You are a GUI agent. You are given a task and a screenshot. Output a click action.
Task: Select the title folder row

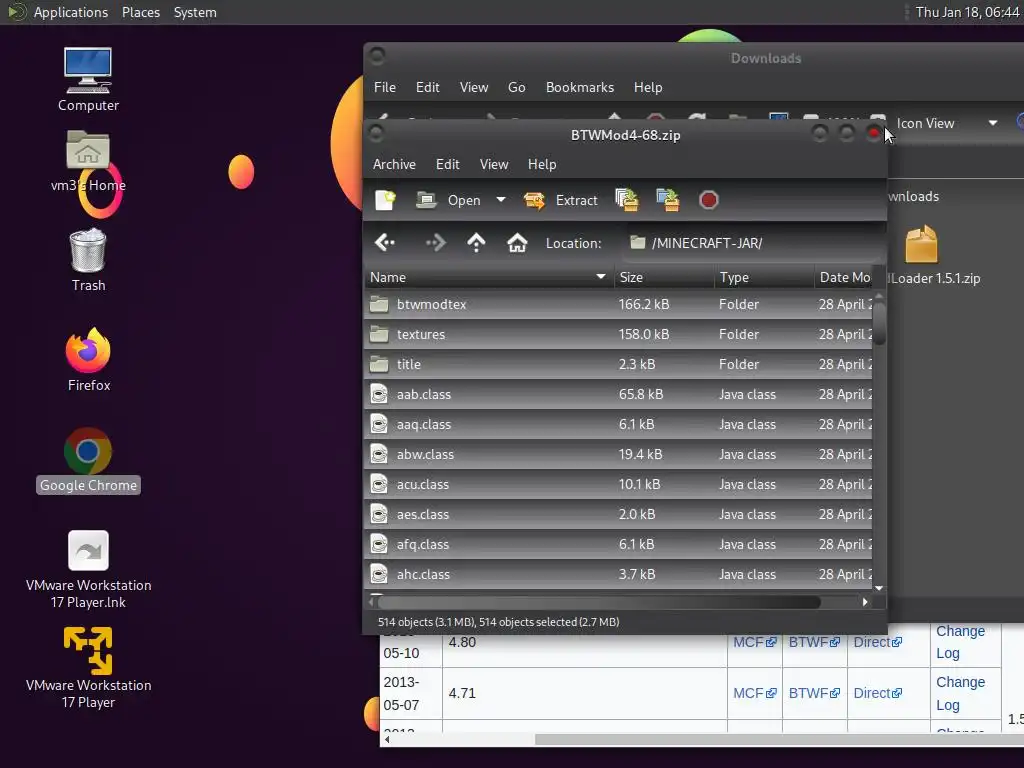618,364
